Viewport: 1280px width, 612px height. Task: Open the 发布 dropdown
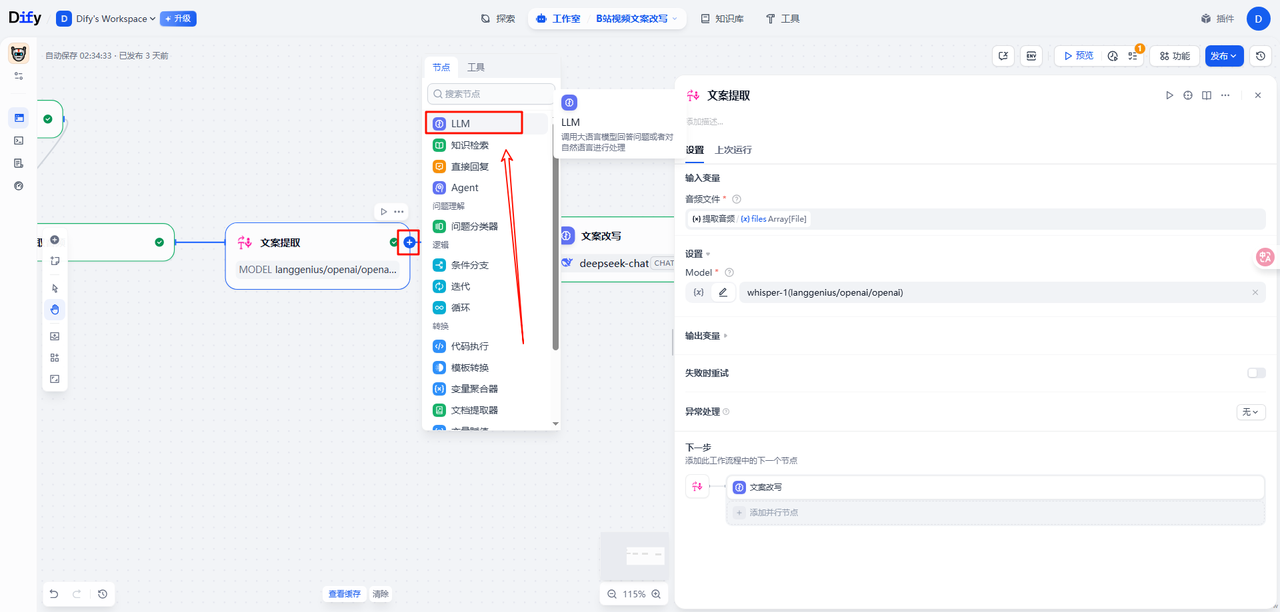(x=1224, y=56)
